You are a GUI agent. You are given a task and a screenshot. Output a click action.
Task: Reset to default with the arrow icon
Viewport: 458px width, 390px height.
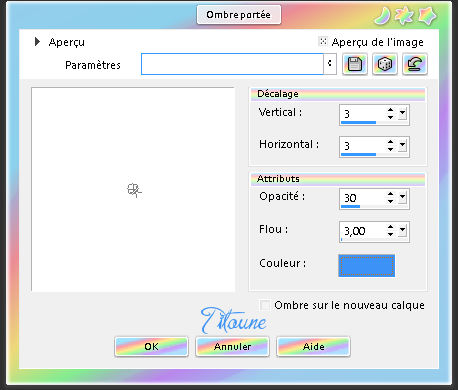coord(415,64)
